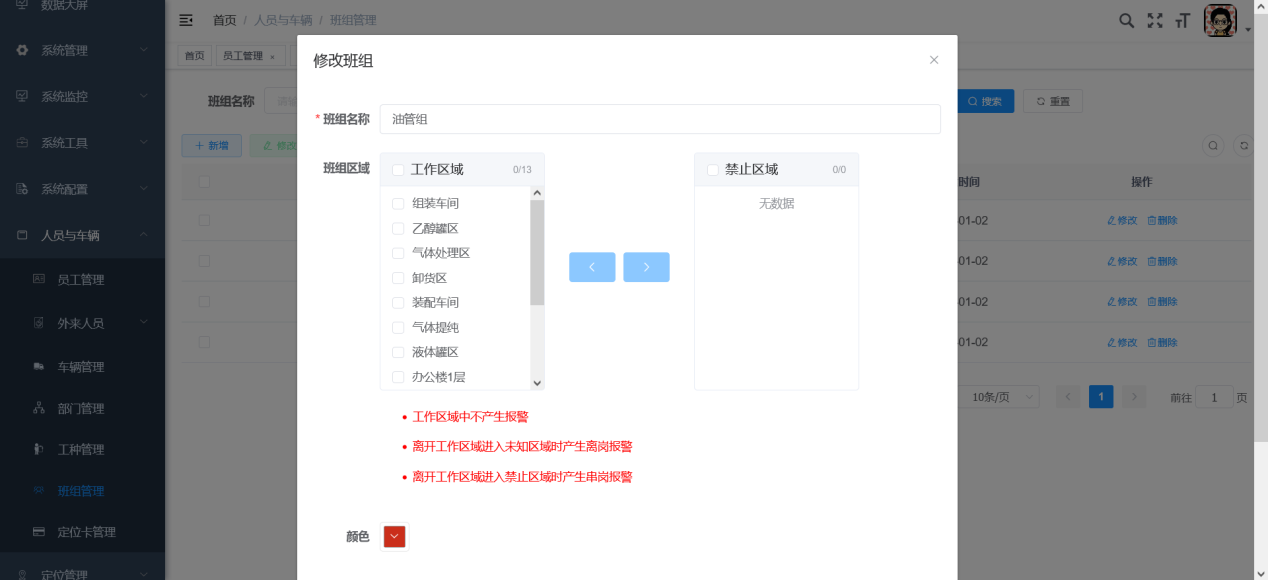Click the font size adjustment icon
The height and width of the screenshot is (580, 1268).
(1181, 20)
